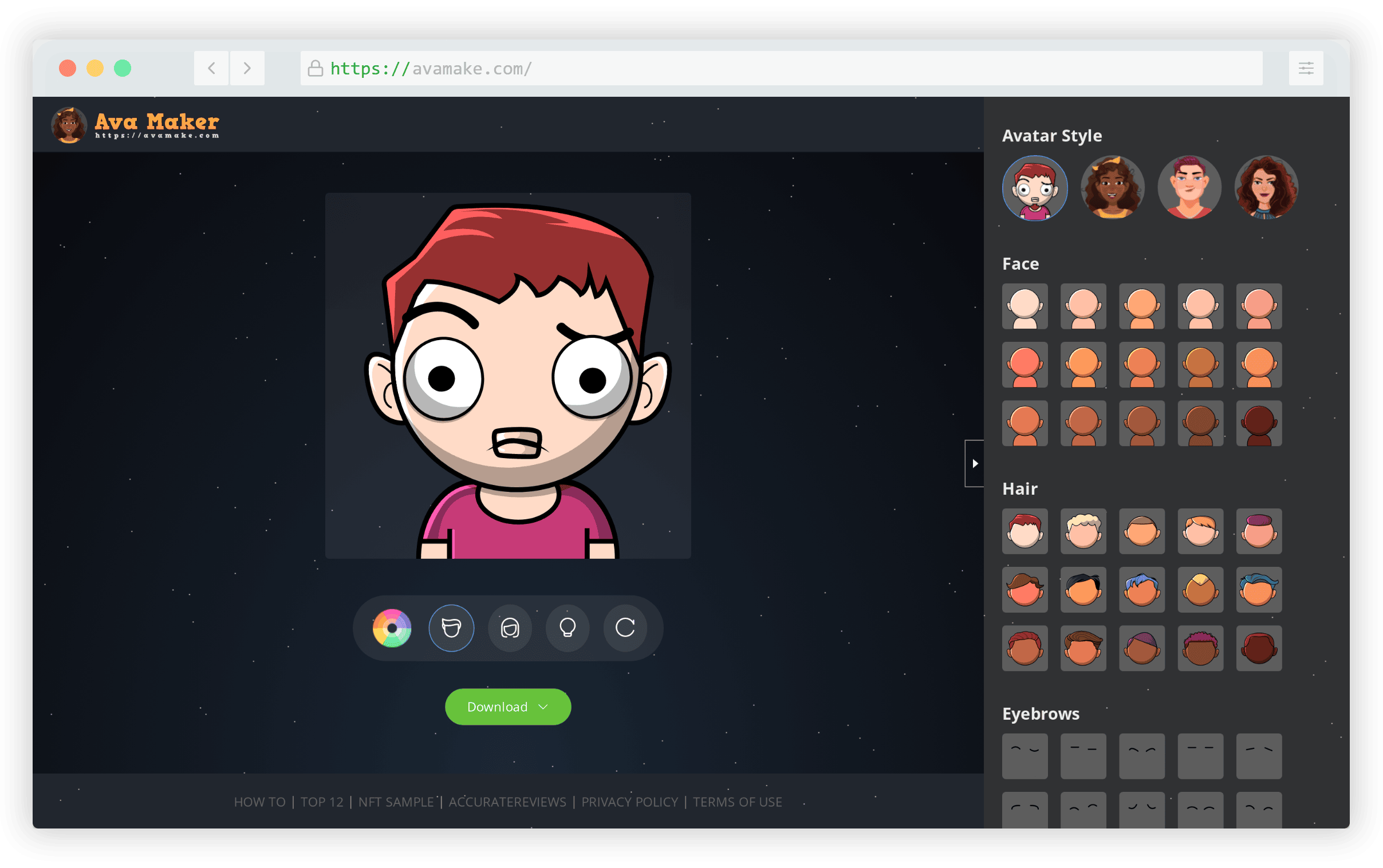This screenshot has height=868, width=1383.
Task: Click the lightbulb icon in toolbar
Action: (568, 628)
